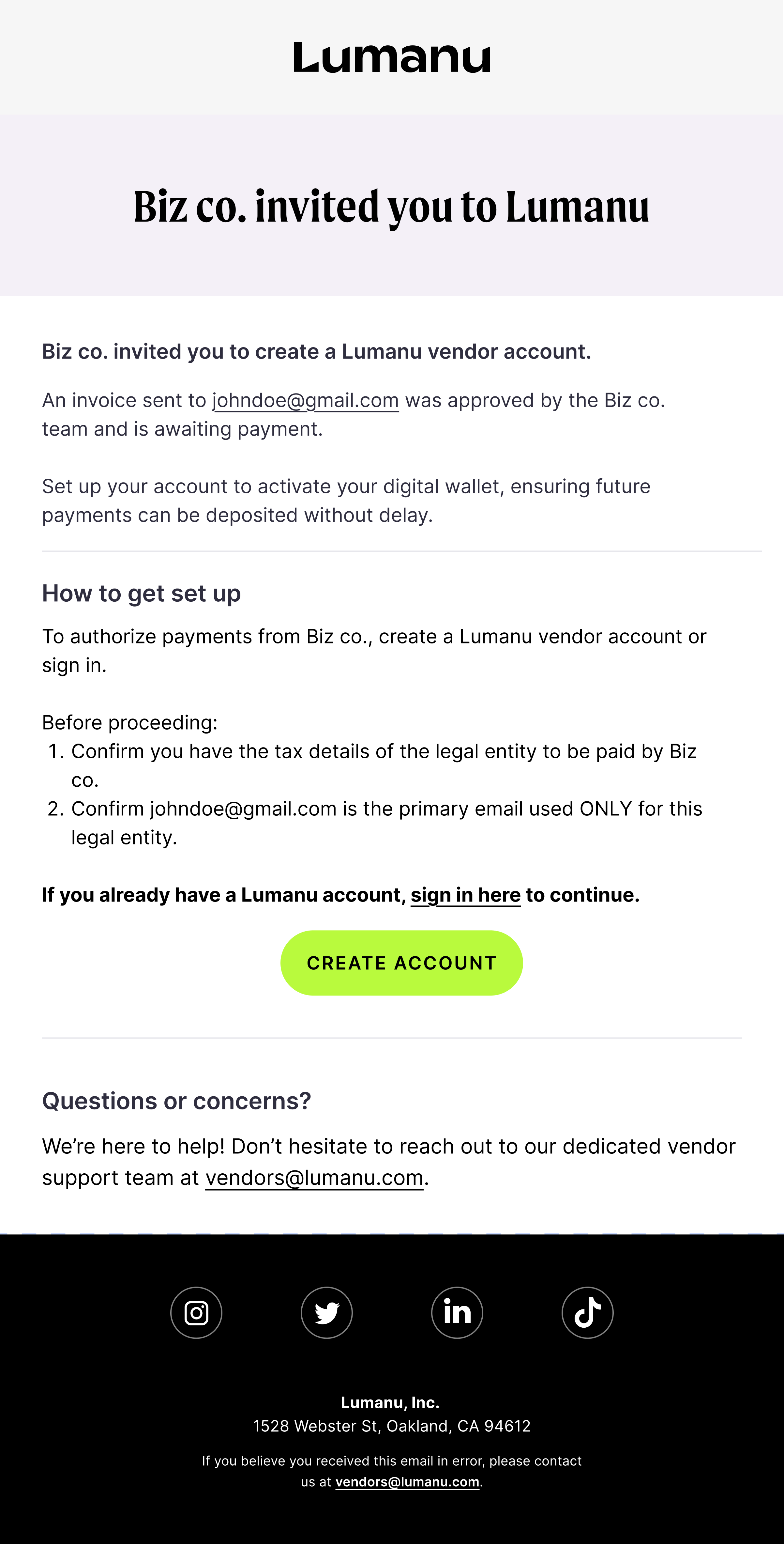The image size is (784, 1544).
Task: Click the Lumanu logo at top
Action: click(392, 57)
